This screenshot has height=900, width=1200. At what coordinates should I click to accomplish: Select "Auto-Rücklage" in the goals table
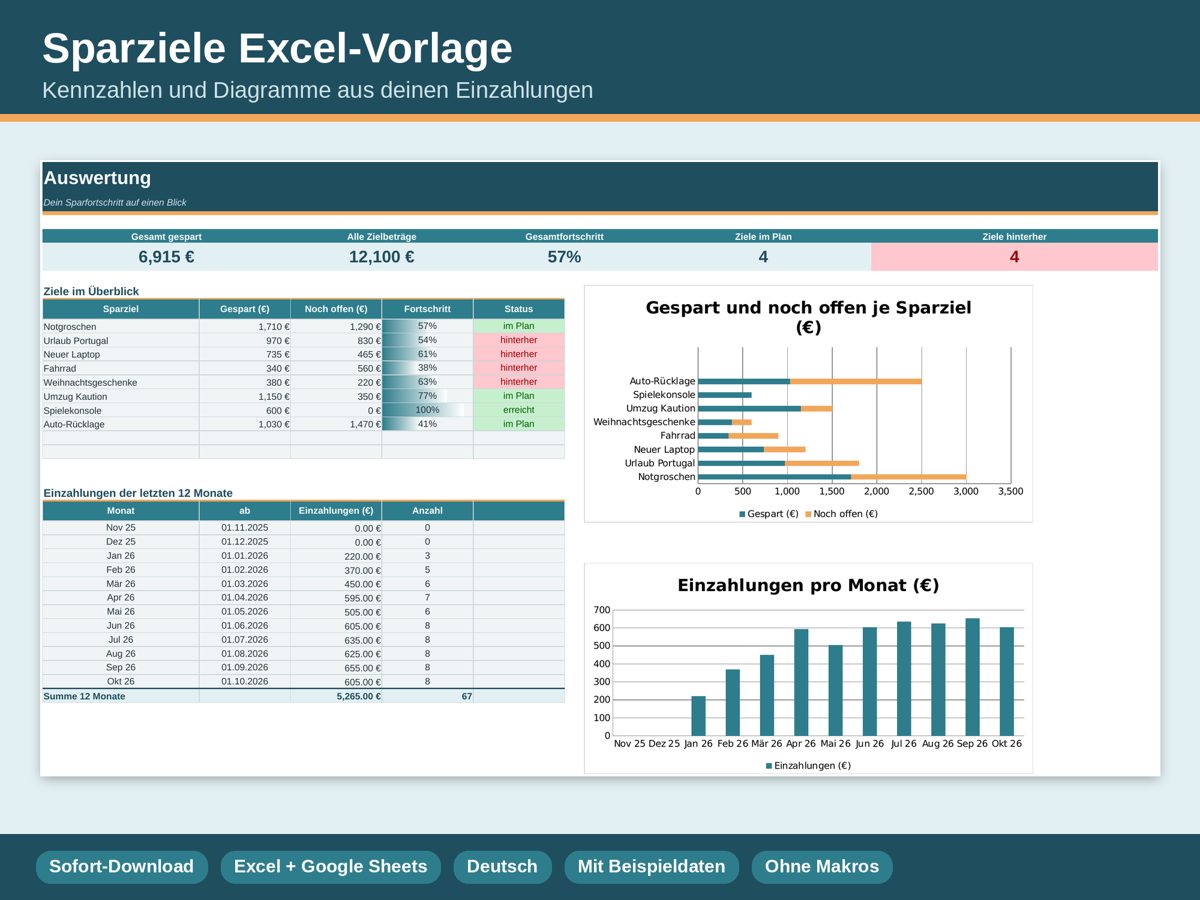click(x=120, y=424)
